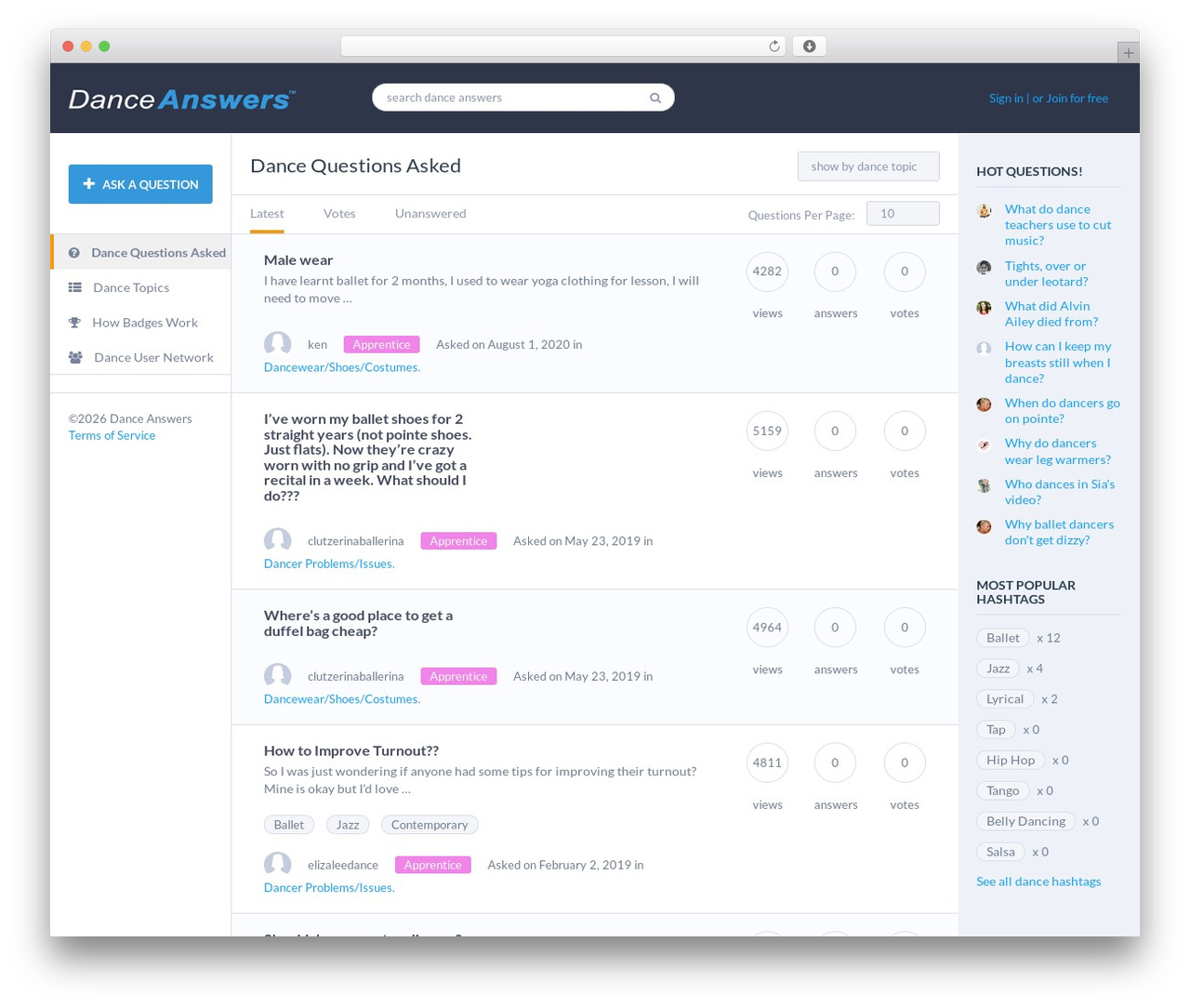Open the Terms of Service link

[112, 435]
